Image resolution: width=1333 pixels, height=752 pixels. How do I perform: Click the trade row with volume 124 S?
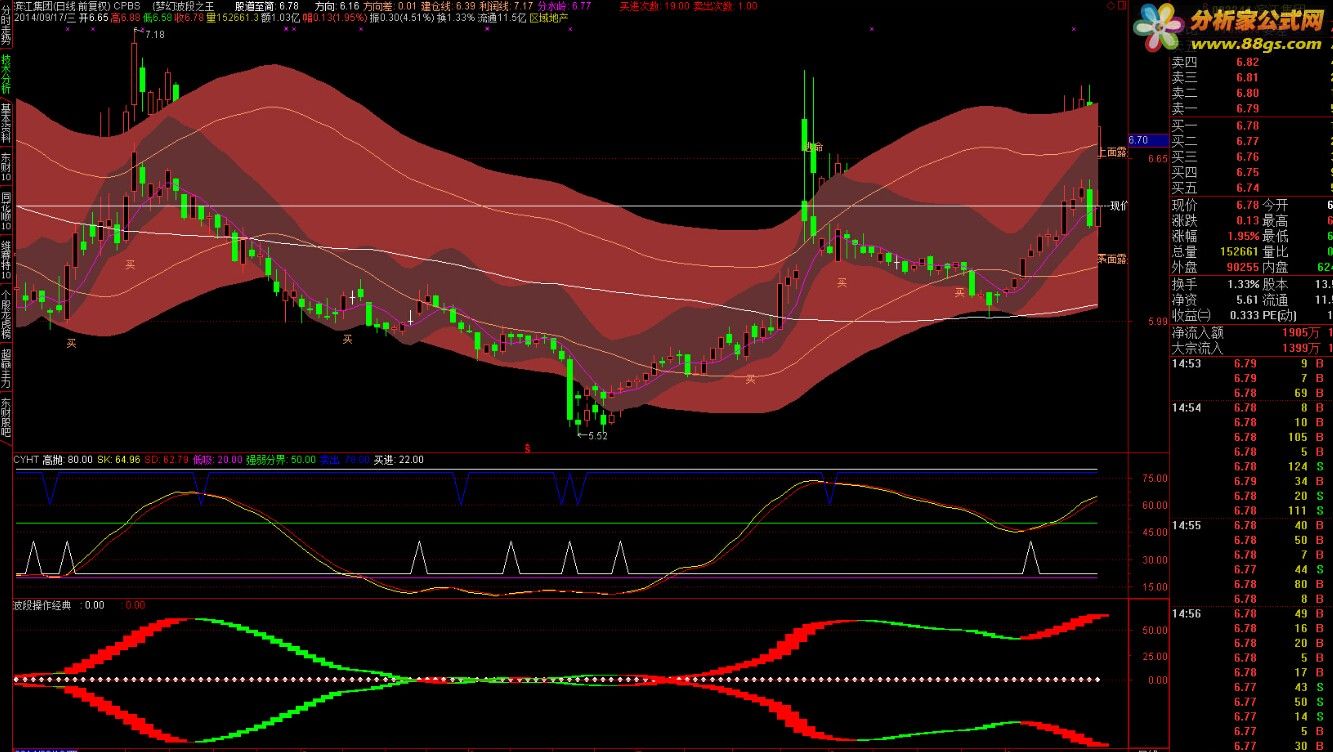pyautogui.click(x=1251, y=467)
